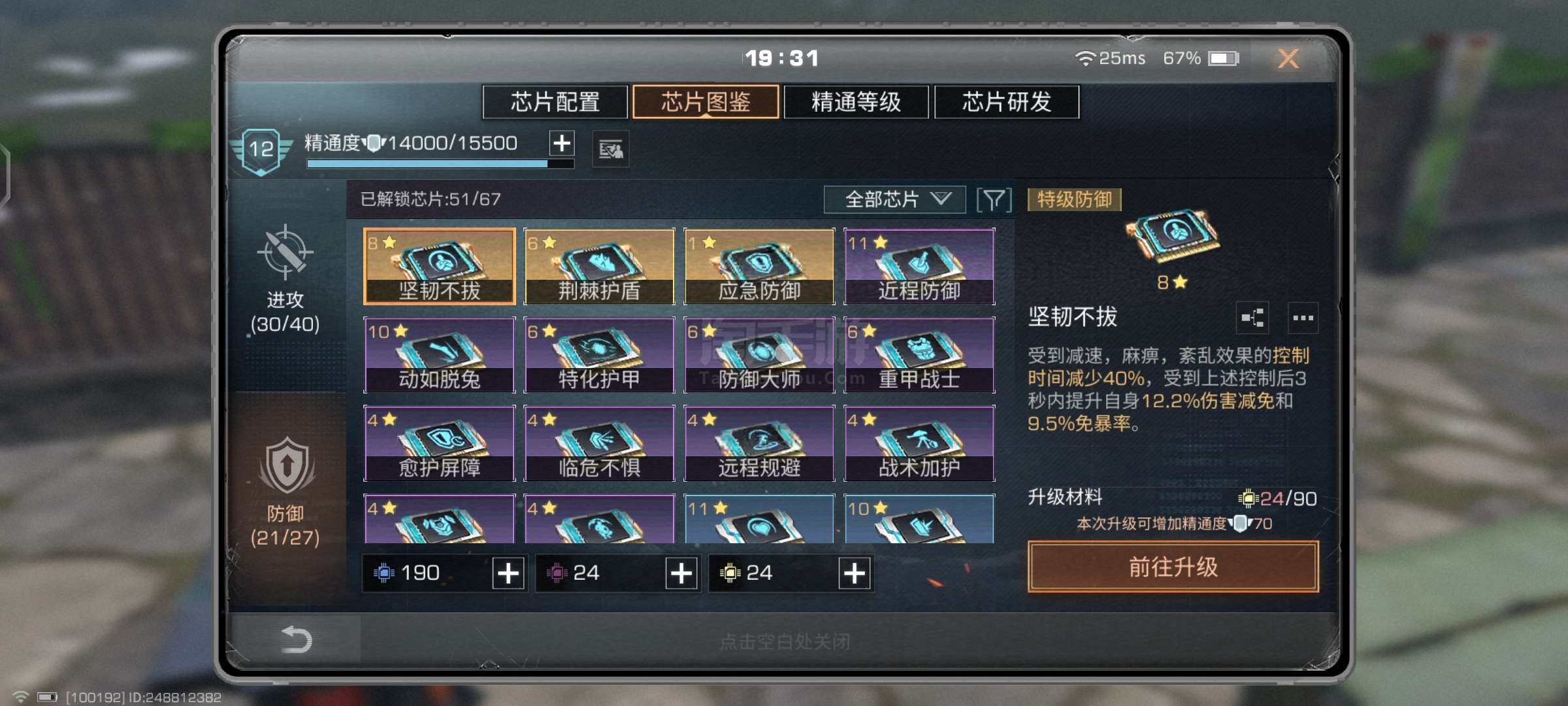Switch to the 芯片配置 tab
The width and height of the screenshot is (1568, 706).
(555, 102)
